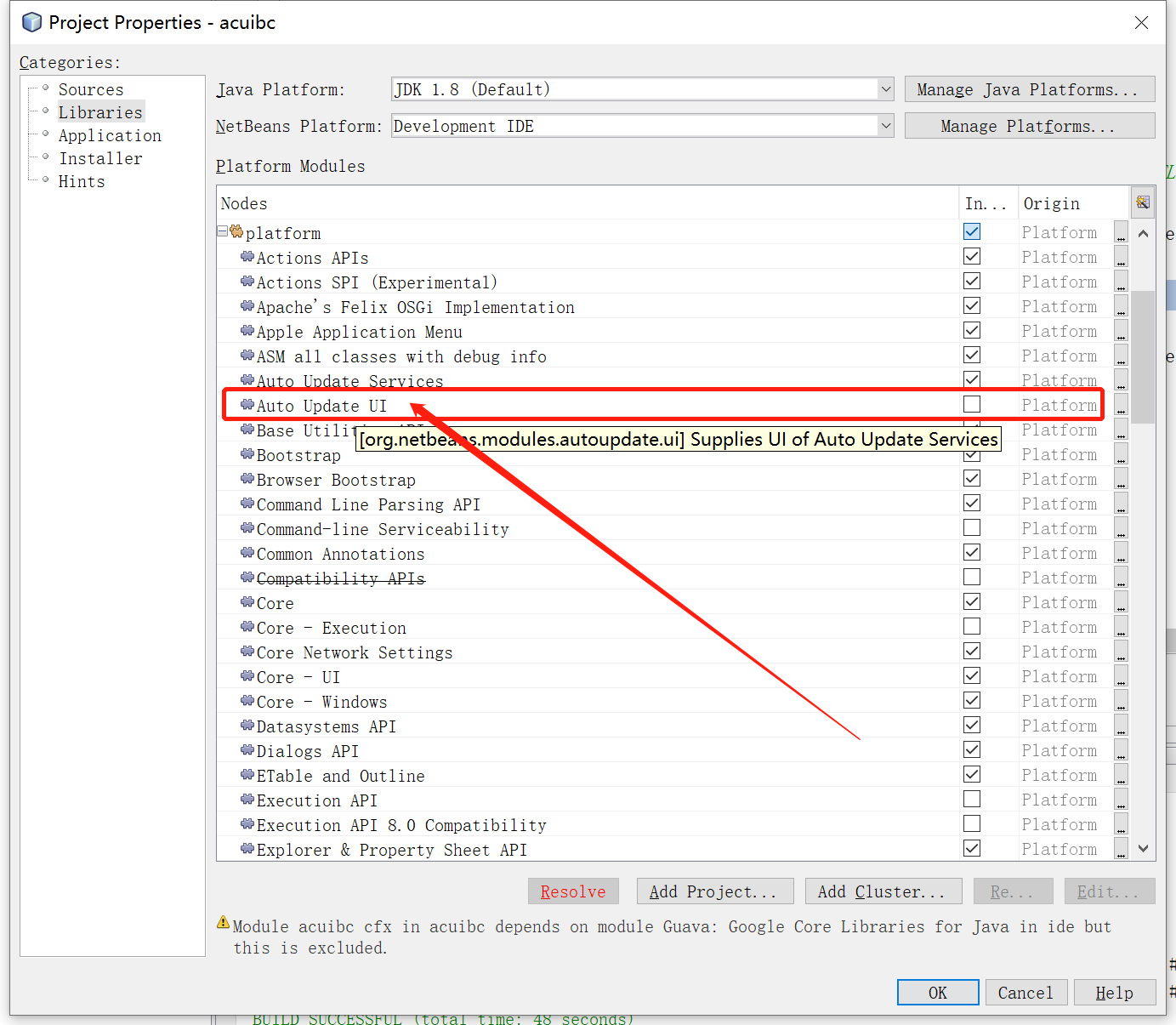Uncheck the Apple Application Menu checkbox
The image size is (1176, 1025).
(x=972, y=330)
